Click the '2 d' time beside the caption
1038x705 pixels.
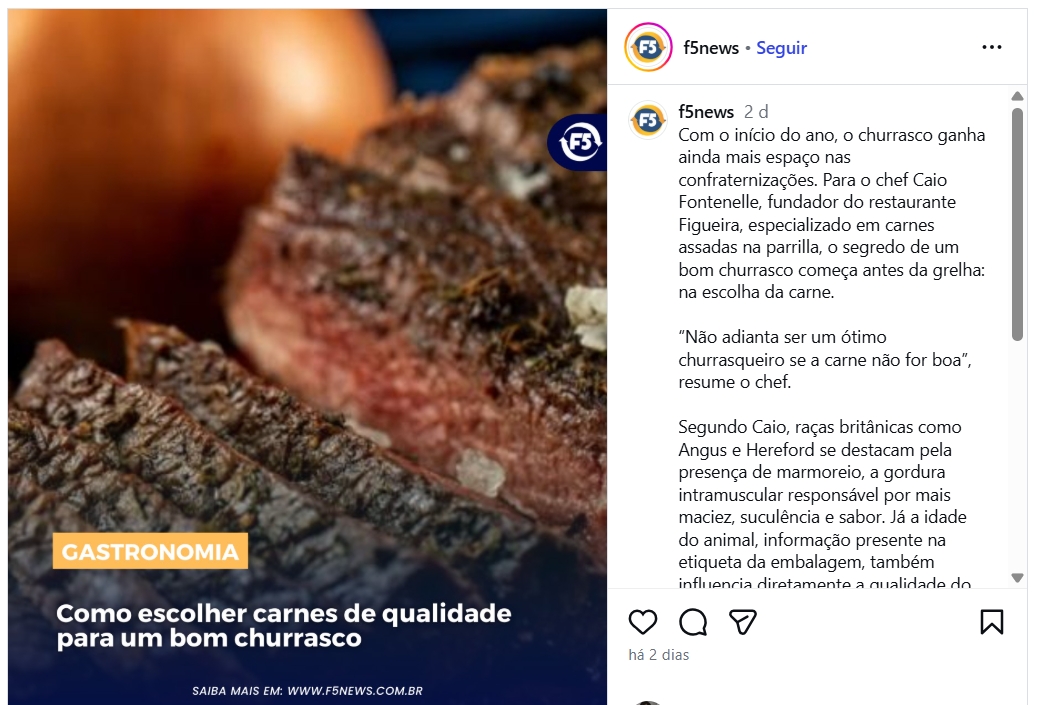[x=756, y=112]
